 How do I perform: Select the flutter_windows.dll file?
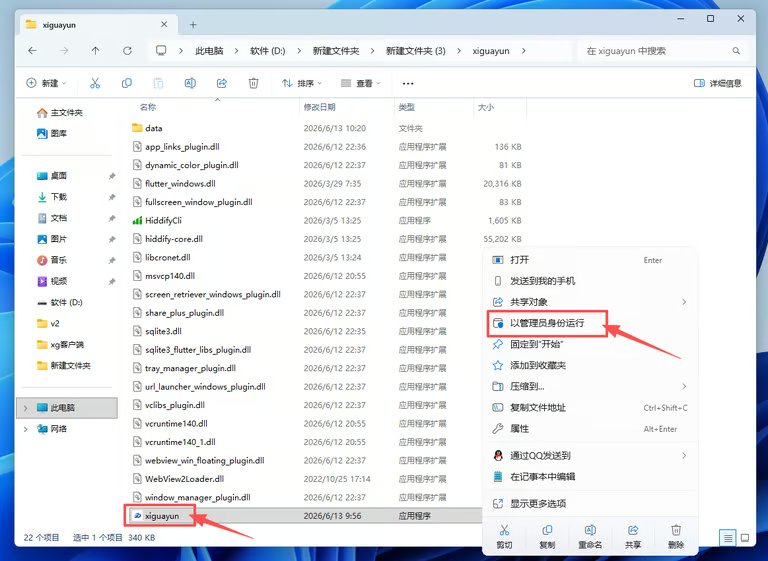point(180,184)
